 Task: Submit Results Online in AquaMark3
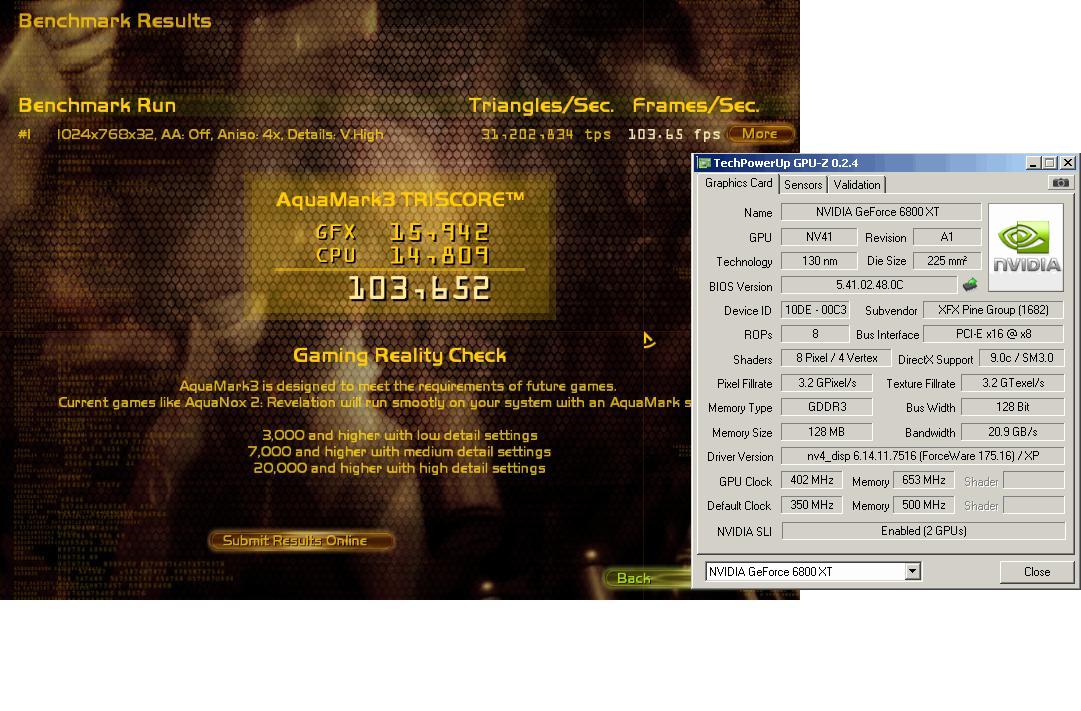pyautogui.click(x=301, y=541)
